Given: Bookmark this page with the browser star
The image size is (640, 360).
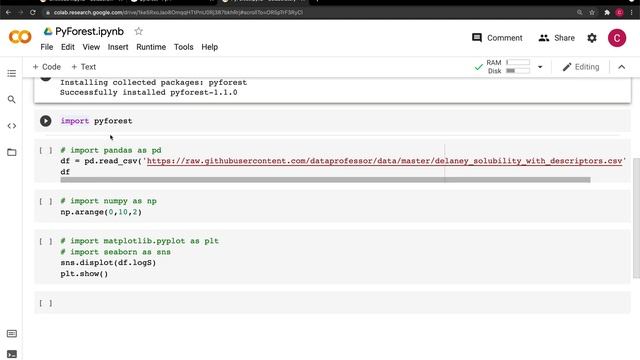Looking at the screenshot, I should tap(592, 13).
